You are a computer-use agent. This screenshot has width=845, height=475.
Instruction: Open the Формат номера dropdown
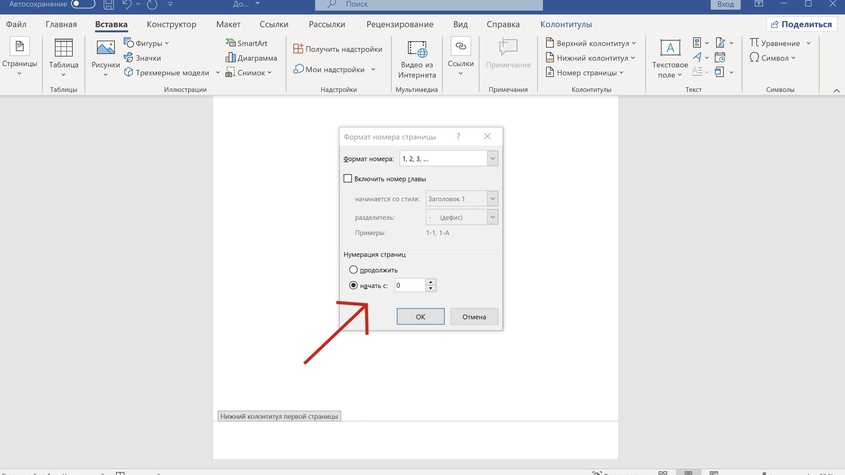(492, 158)
